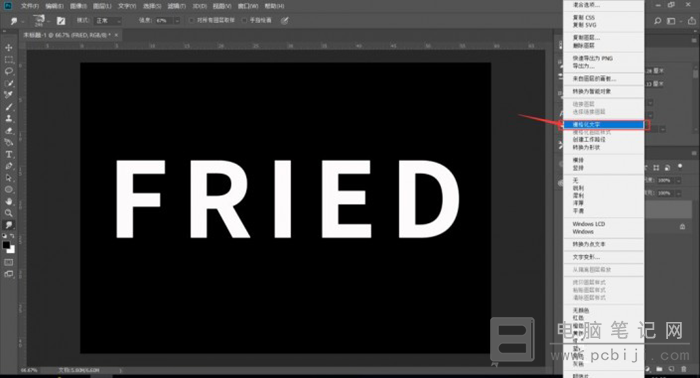Choose 栅格化文字 in context menu
The width and height of the screenshot is (700, 378).
tap(603, 125)
